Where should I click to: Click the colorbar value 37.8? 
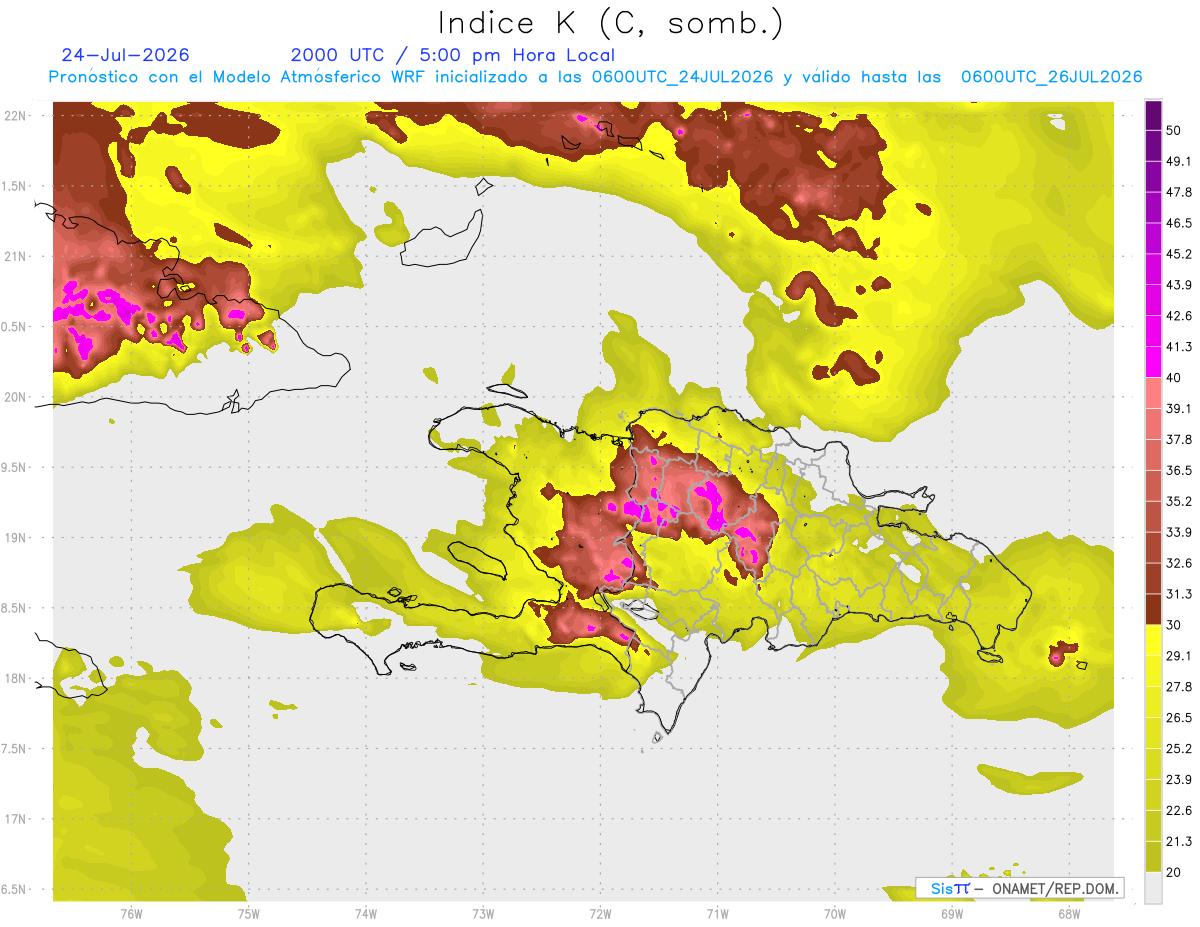coord(1179,439)
